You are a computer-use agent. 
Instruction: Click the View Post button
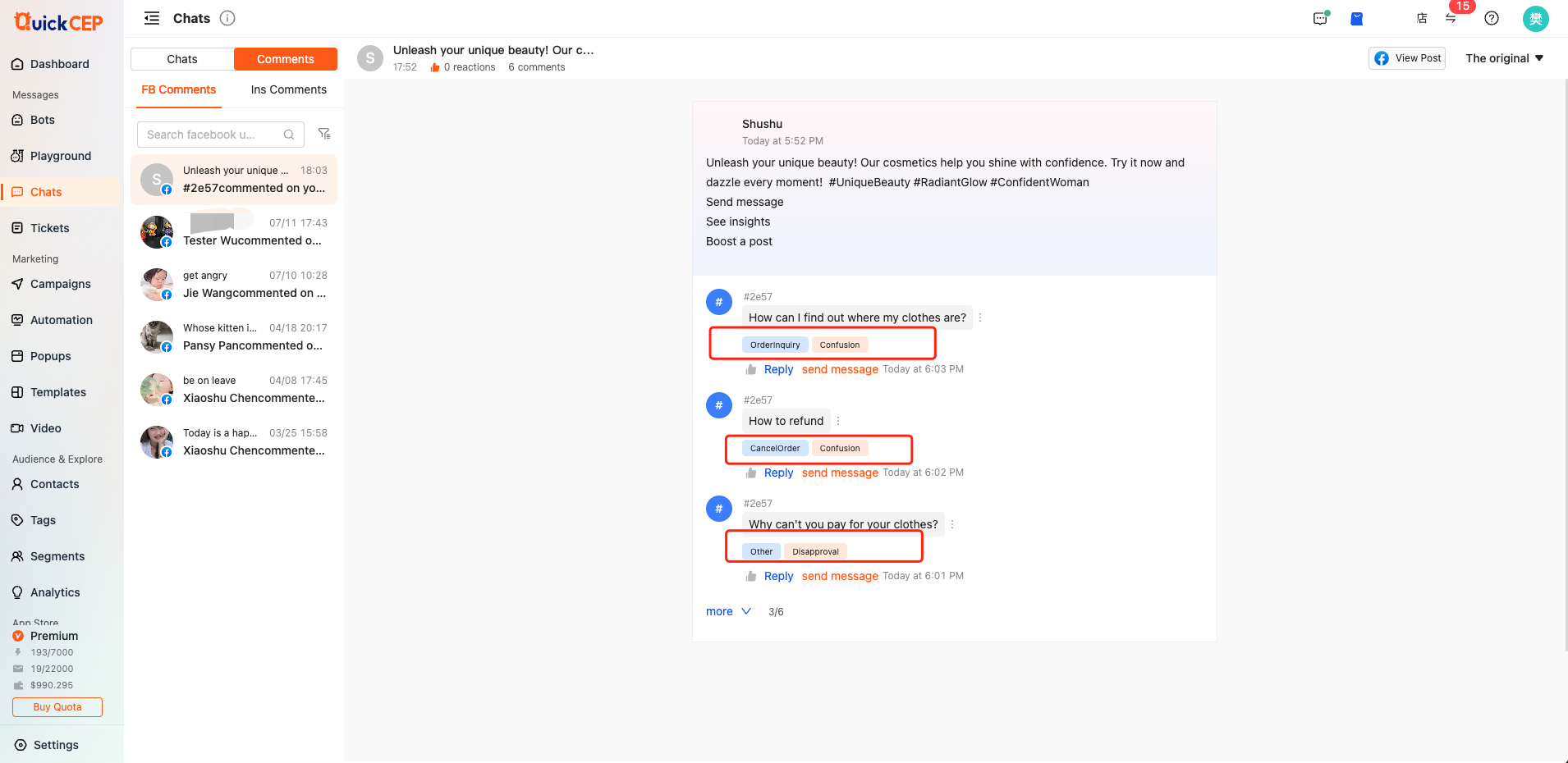[x=1407, y=58]
